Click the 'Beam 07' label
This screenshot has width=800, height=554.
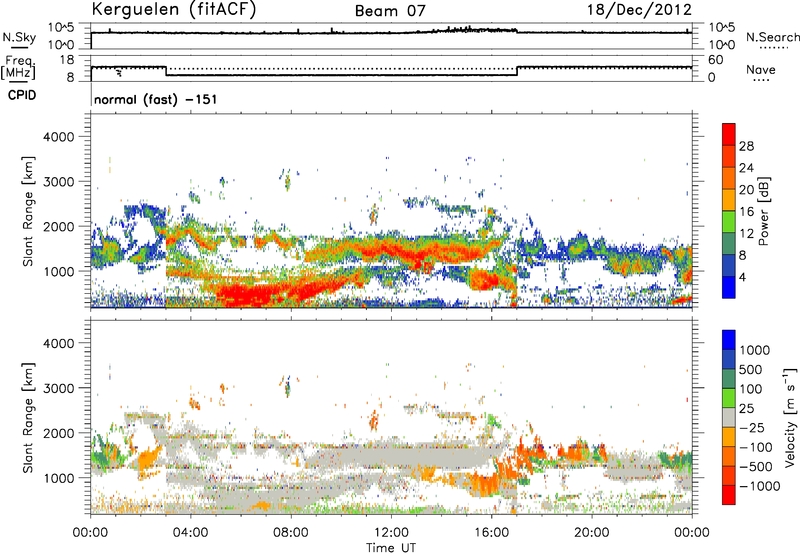coord(390,11)
